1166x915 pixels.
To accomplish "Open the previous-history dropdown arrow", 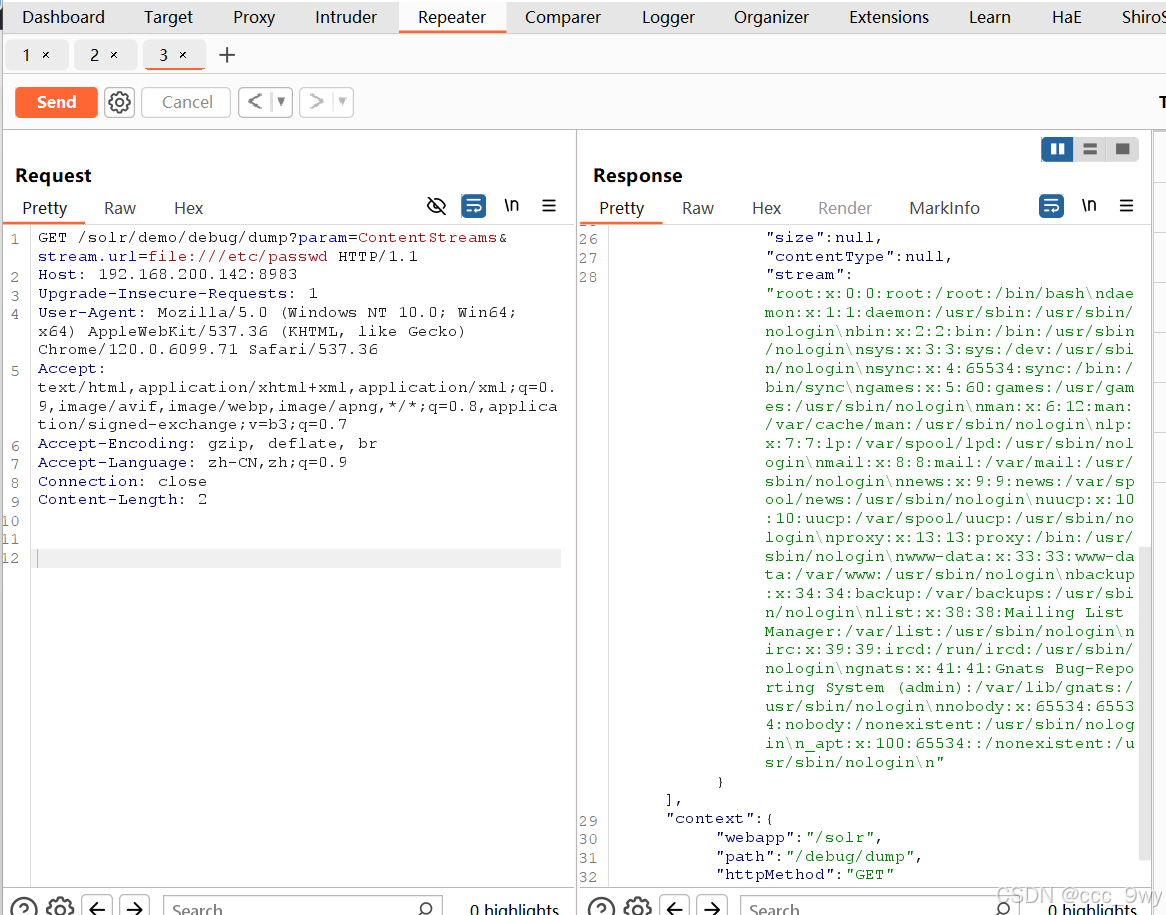I will pos(281,102).
